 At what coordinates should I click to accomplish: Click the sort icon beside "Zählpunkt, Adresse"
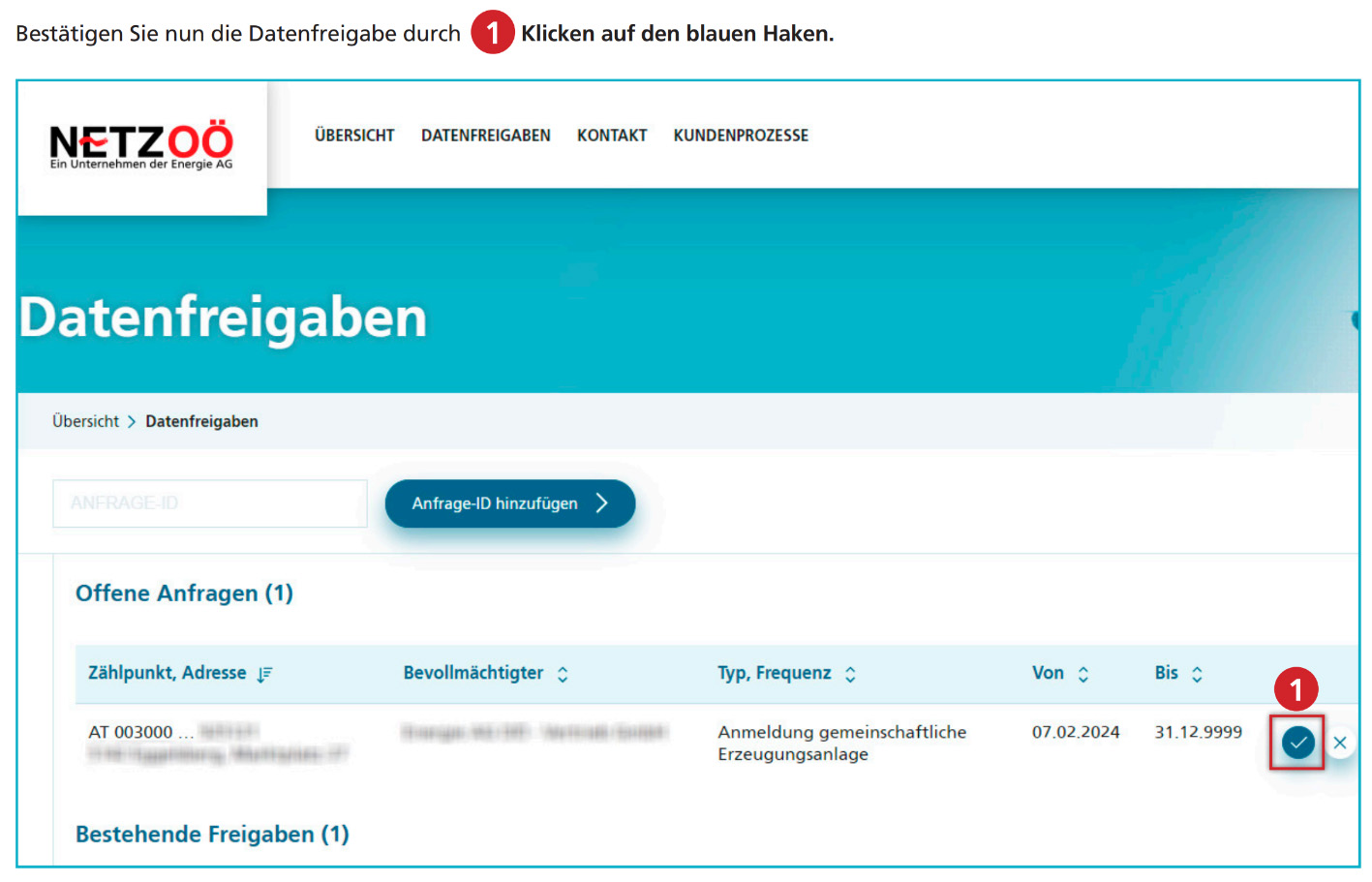click(264, 674)
